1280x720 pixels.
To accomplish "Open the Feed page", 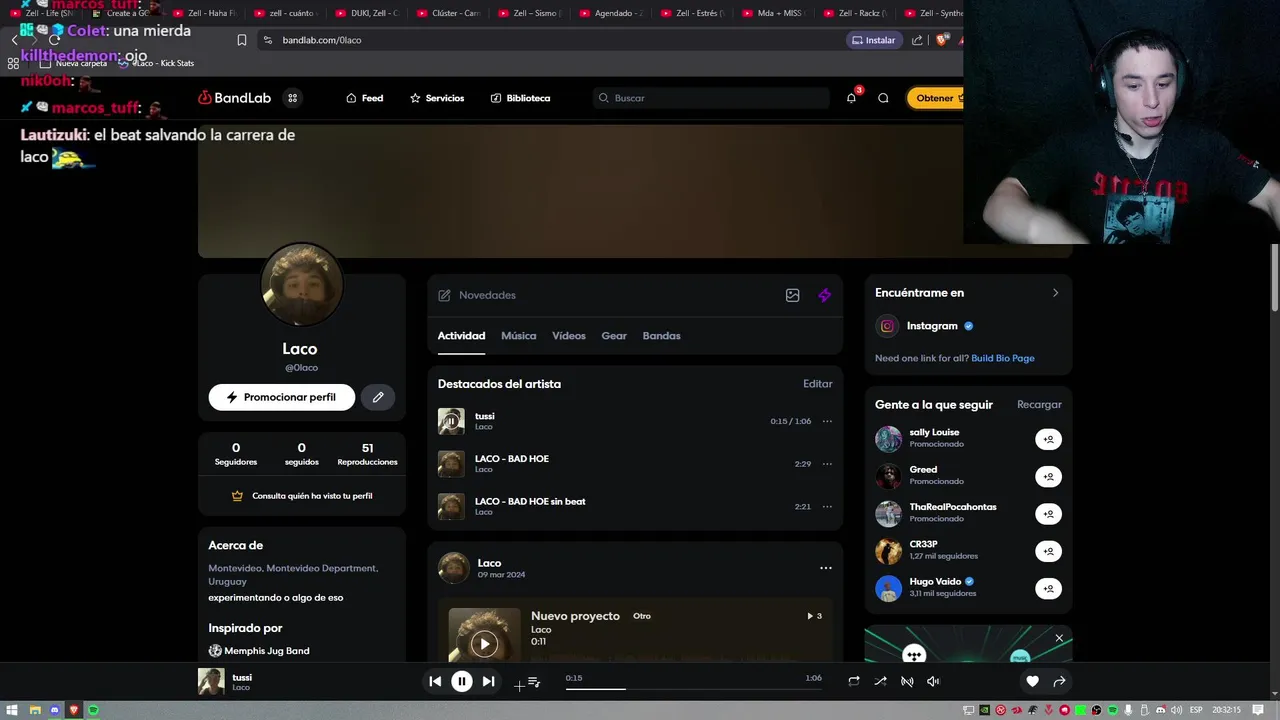I will point(364,98).
